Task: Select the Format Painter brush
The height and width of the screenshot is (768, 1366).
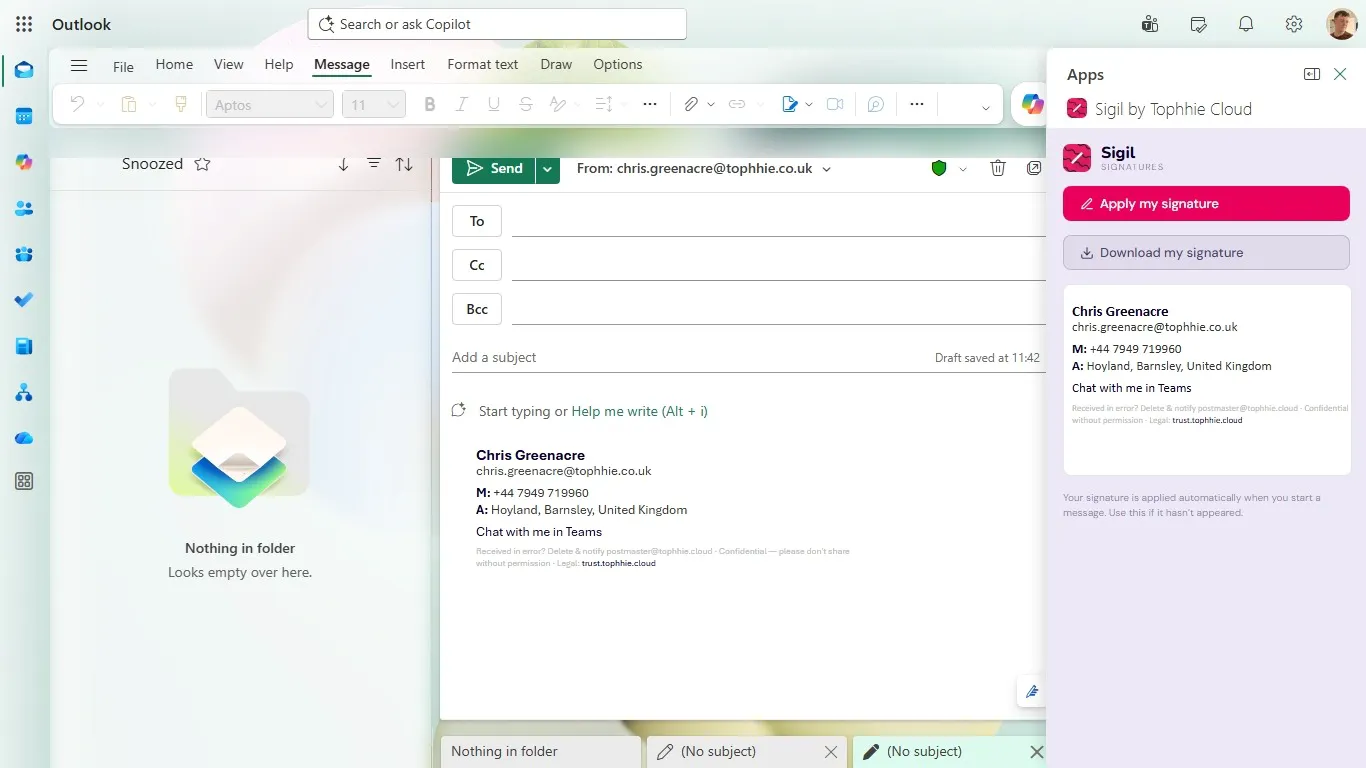Action: [x=181, y=104]
